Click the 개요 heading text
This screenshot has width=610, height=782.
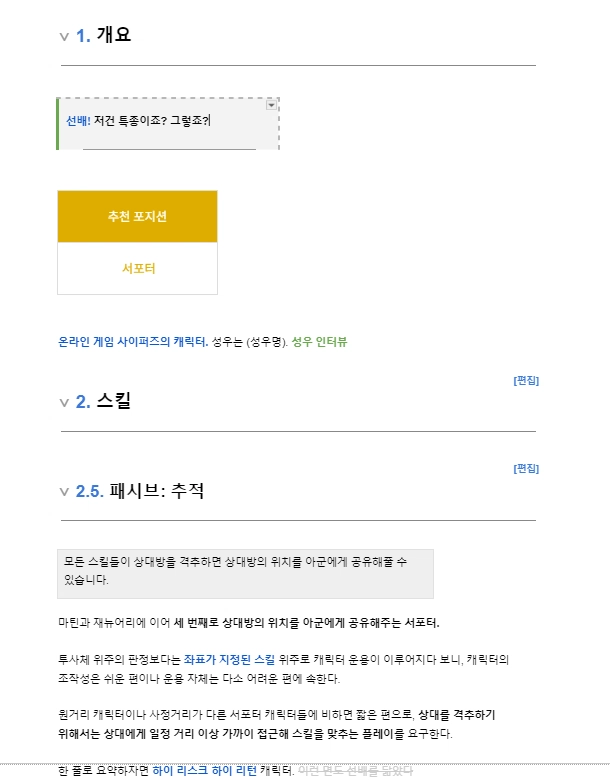pyautogui.click(x=114, y=36)
